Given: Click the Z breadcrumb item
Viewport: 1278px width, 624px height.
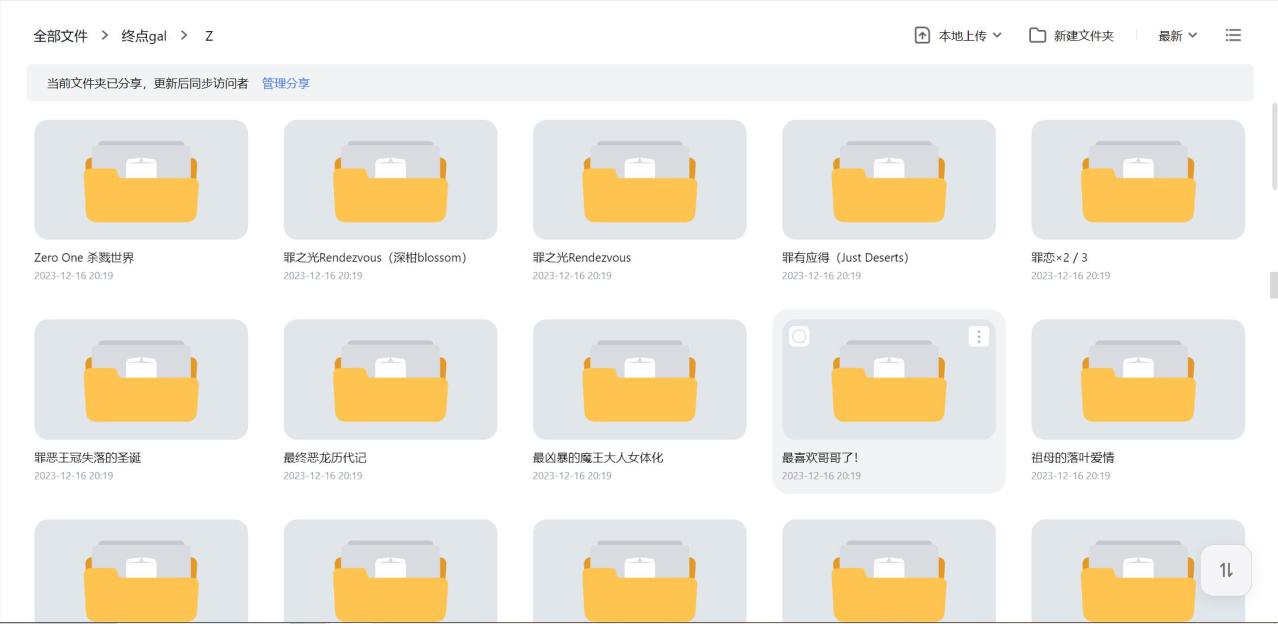Looking at the screenshot, I should click(x=209, y=35).
